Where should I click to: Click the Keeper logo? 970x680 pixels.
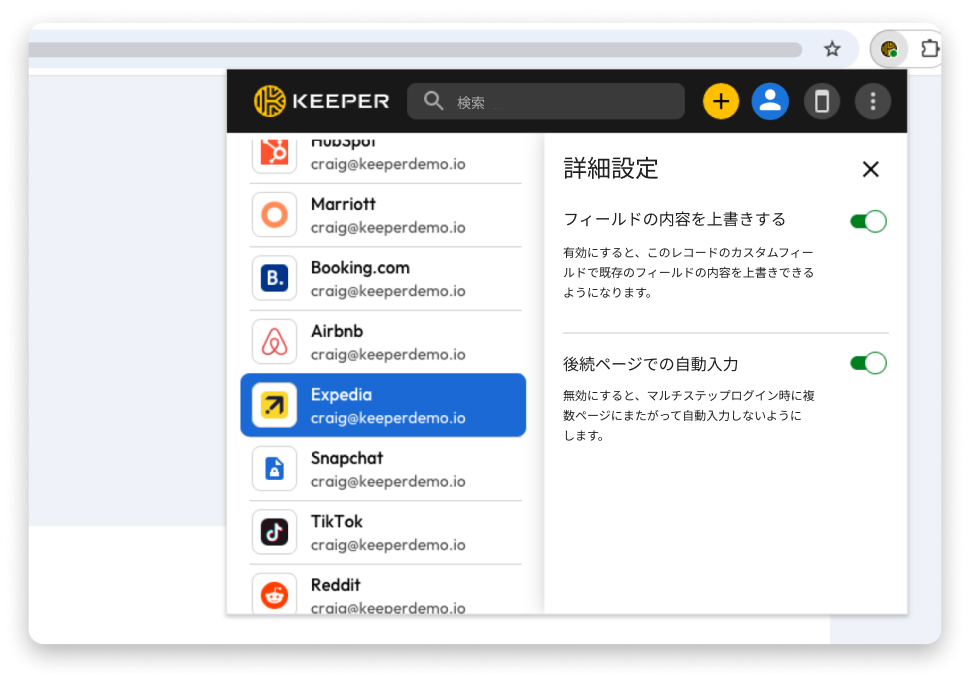[322, 101]
